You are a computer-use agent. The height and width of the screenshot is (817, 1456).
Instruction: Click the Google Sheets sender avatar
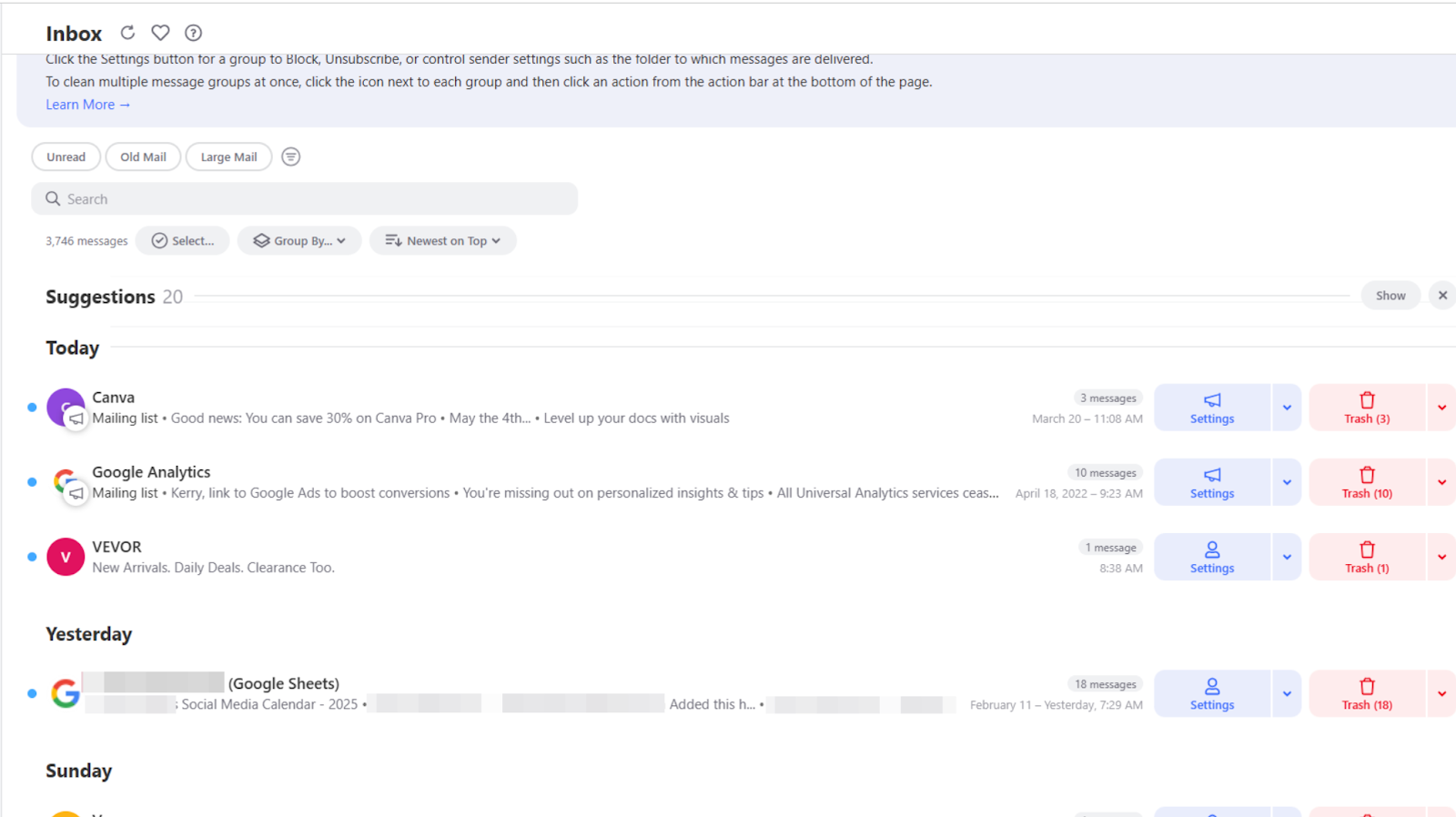tap(66, 693)
